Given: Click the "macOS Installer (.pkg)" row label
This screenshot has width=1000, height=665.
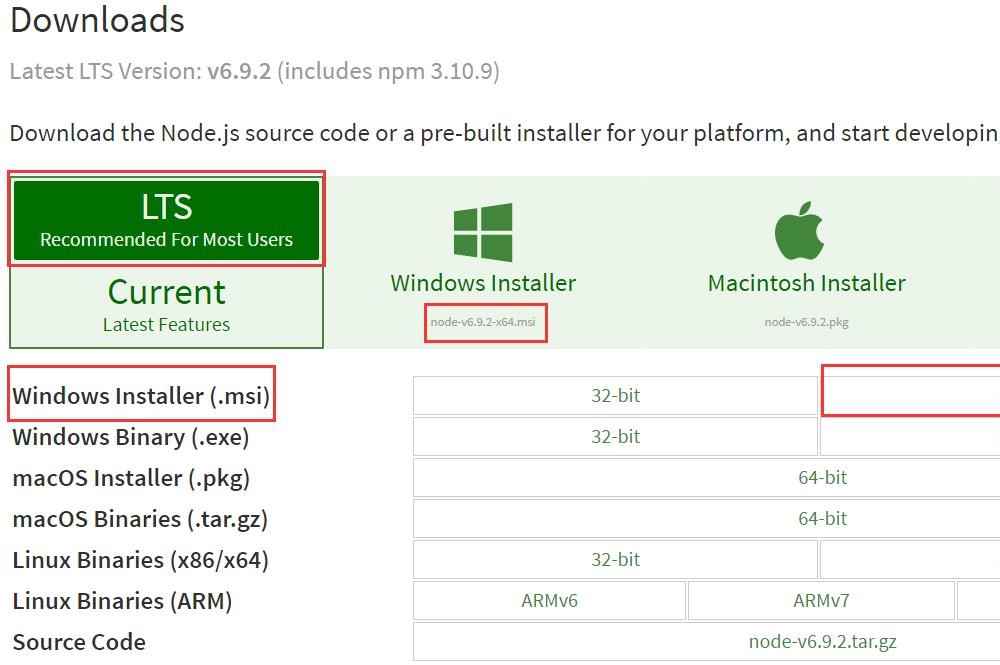Looking at the screenshot, I should (131, 478).
